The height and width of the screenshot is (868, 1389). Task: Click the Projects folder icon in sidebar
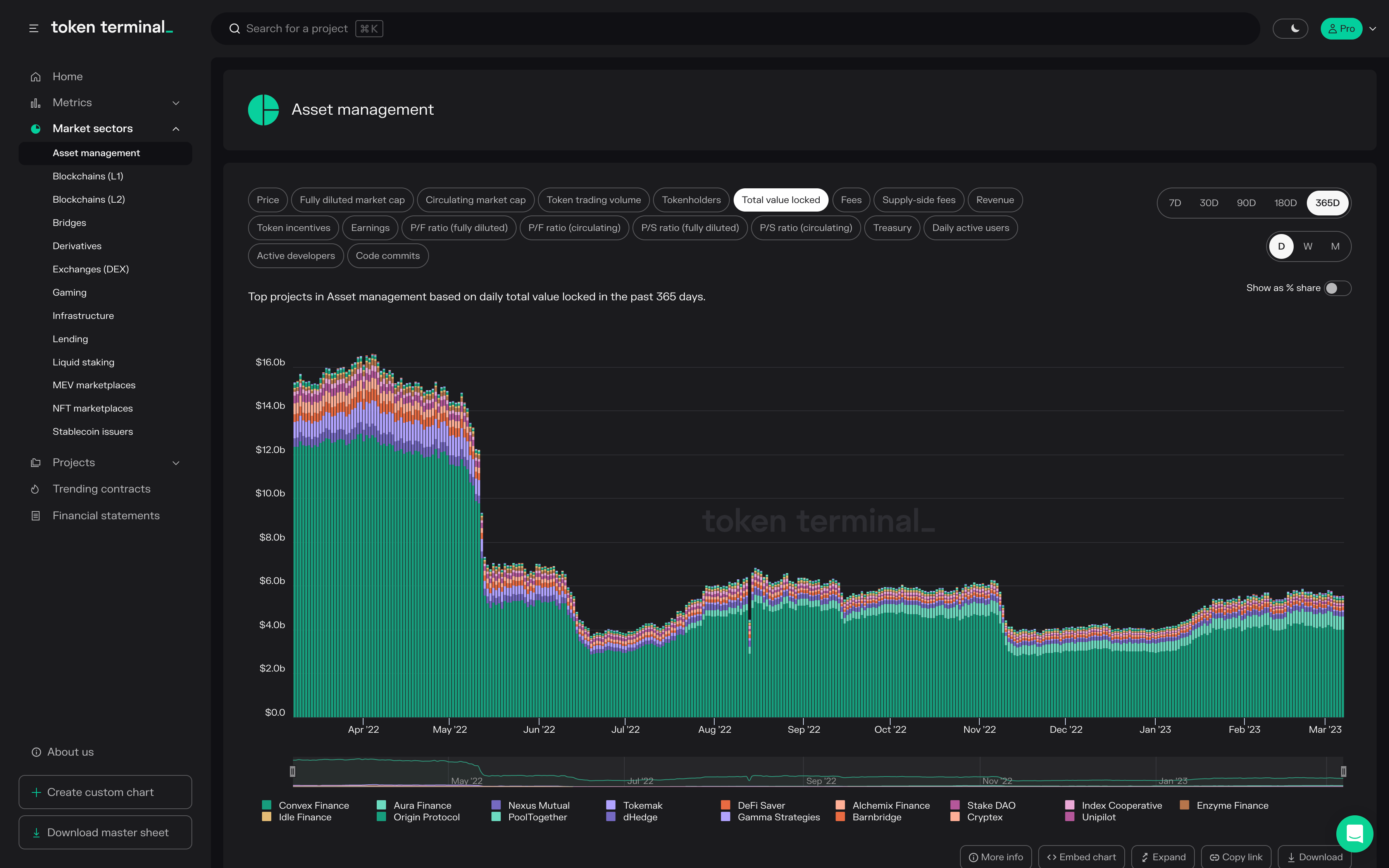pyautogui.click(x=36, y=463)
